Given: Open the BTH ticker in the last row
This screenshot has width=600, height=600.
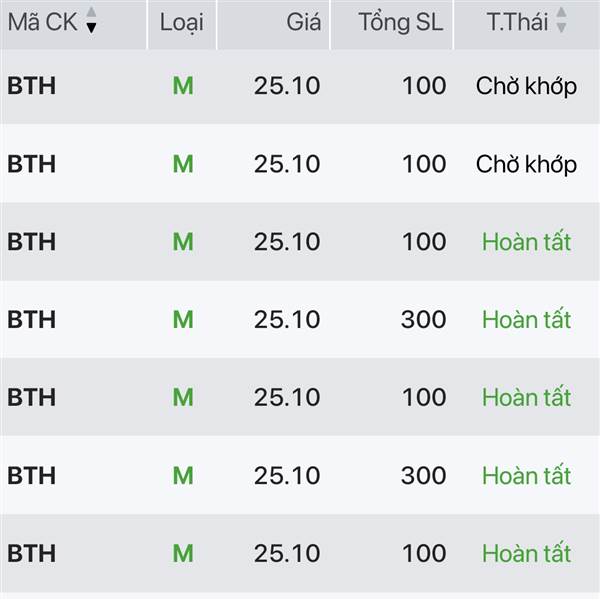Looking at the screenshot, I should click(31, 553).
